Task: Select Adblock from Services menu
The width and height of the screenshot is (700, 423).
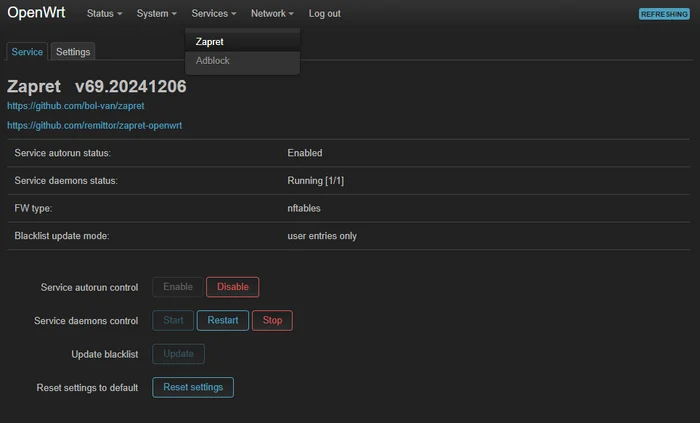Action: coord(242,61)
